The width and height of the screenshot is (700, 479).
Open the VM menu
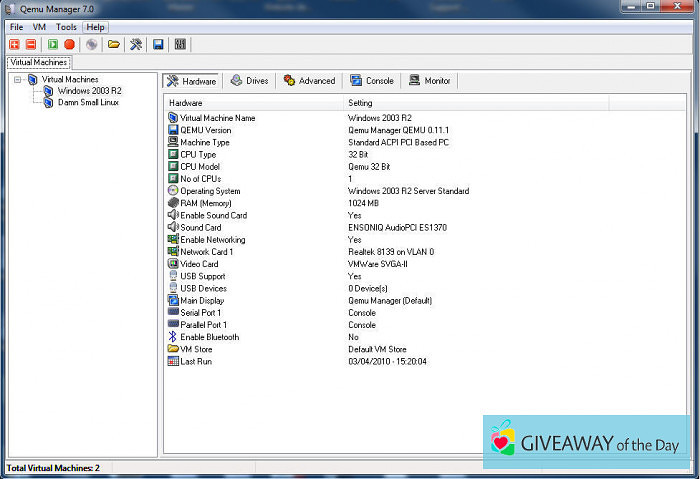39,27
